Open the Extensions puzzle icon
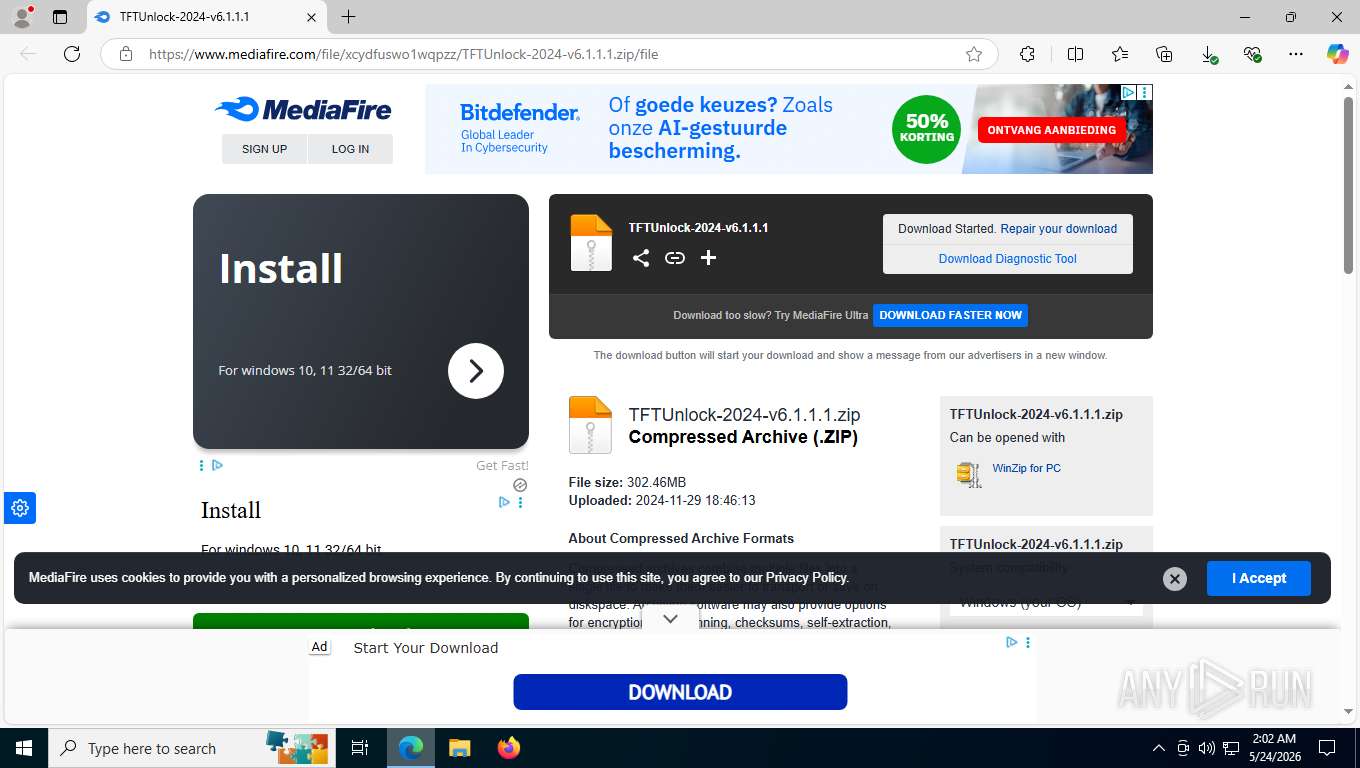The width and height of the screenshot is (1360, 768). (1027, 54)
